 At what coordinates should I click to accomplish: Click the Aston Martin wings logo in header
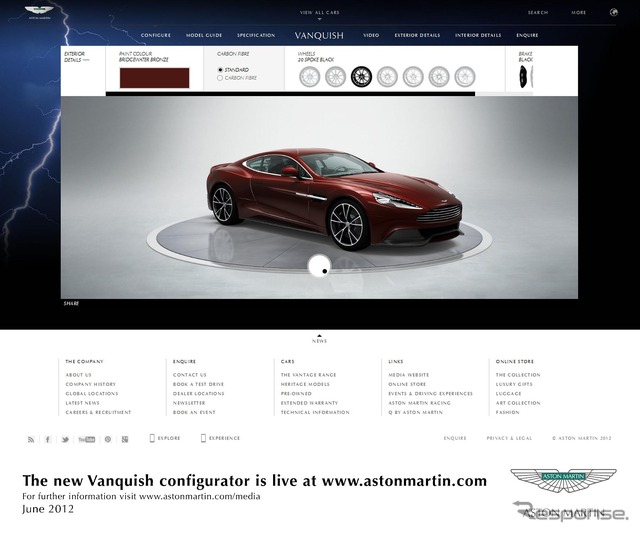[39, 12]
